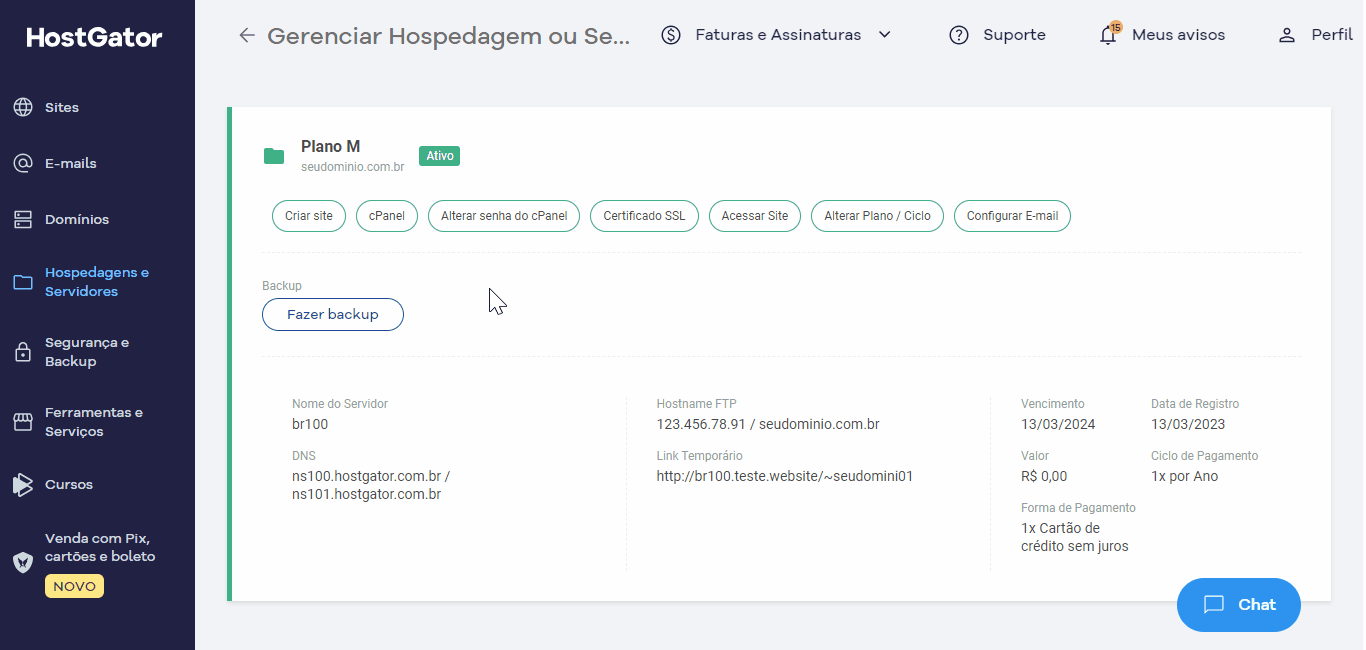Click the Gerenciar Hospedagem page title
The height and width of the screenshot is (650, 1366).
[449, 36]
